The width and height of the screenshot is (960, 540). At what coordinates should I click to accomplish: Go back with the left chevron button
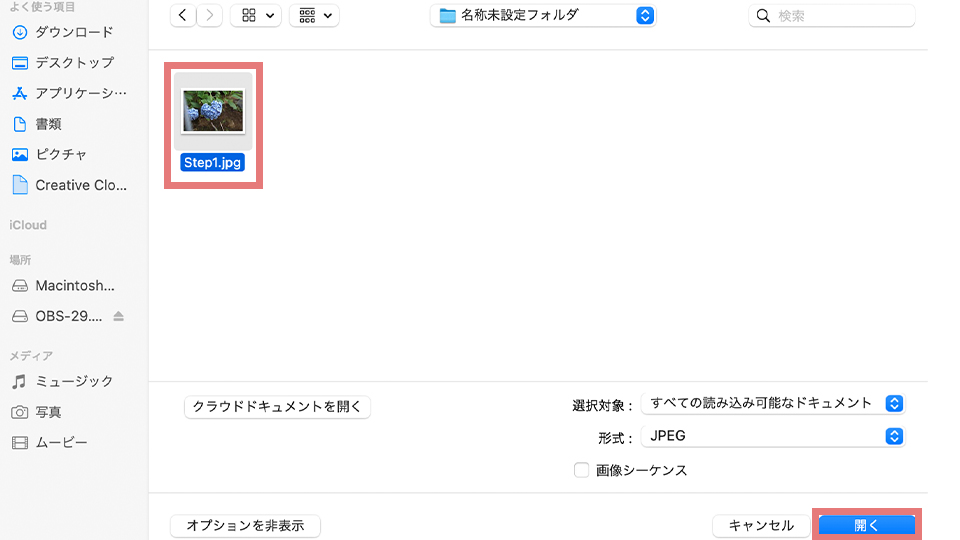(182, 15)
